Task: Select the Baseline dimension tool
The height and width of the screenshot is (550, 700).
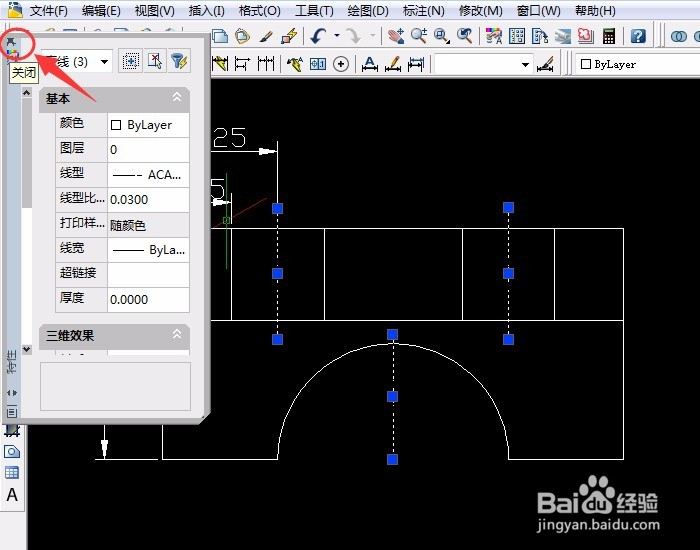Action: 242,64
